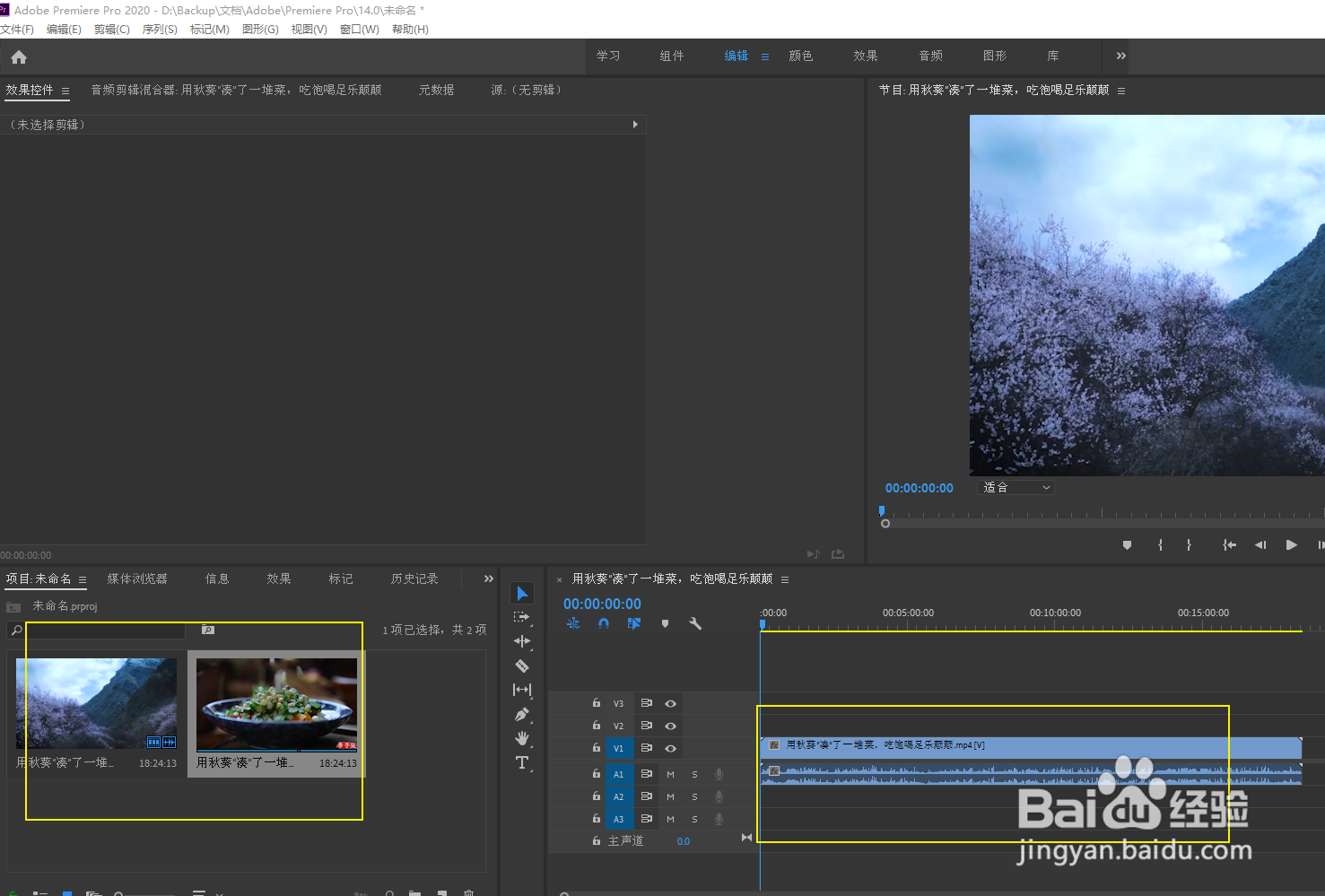The height and width of the screenshot is (896, 1325).
Task: Click the program monitor zoom scroll handle
Action: point(885,524)
